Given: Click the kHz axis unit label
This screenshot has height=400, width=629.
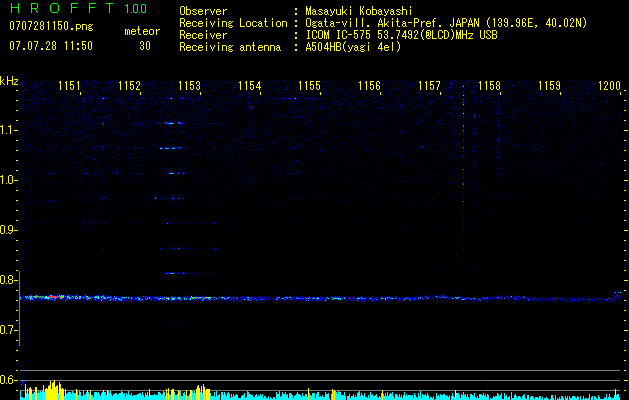Looking at the screenshot, I should (x=9, y=81).
